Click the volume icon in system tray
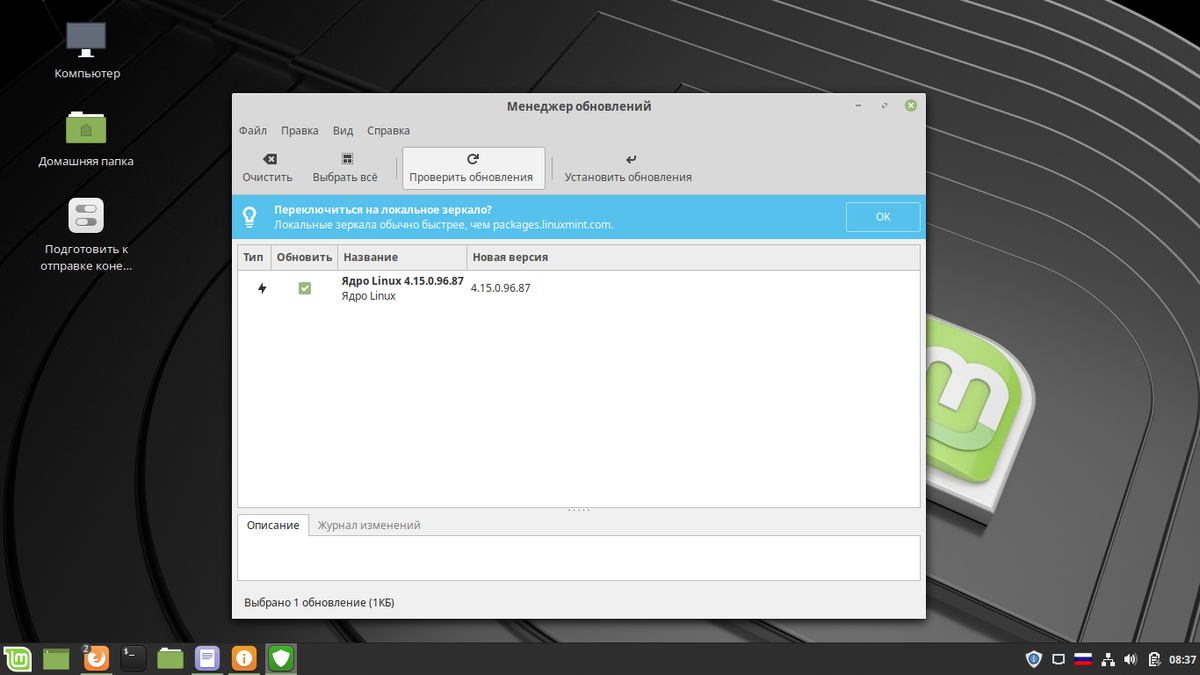Viewport: 1200px width, 675px height. tap(1130, 658)
